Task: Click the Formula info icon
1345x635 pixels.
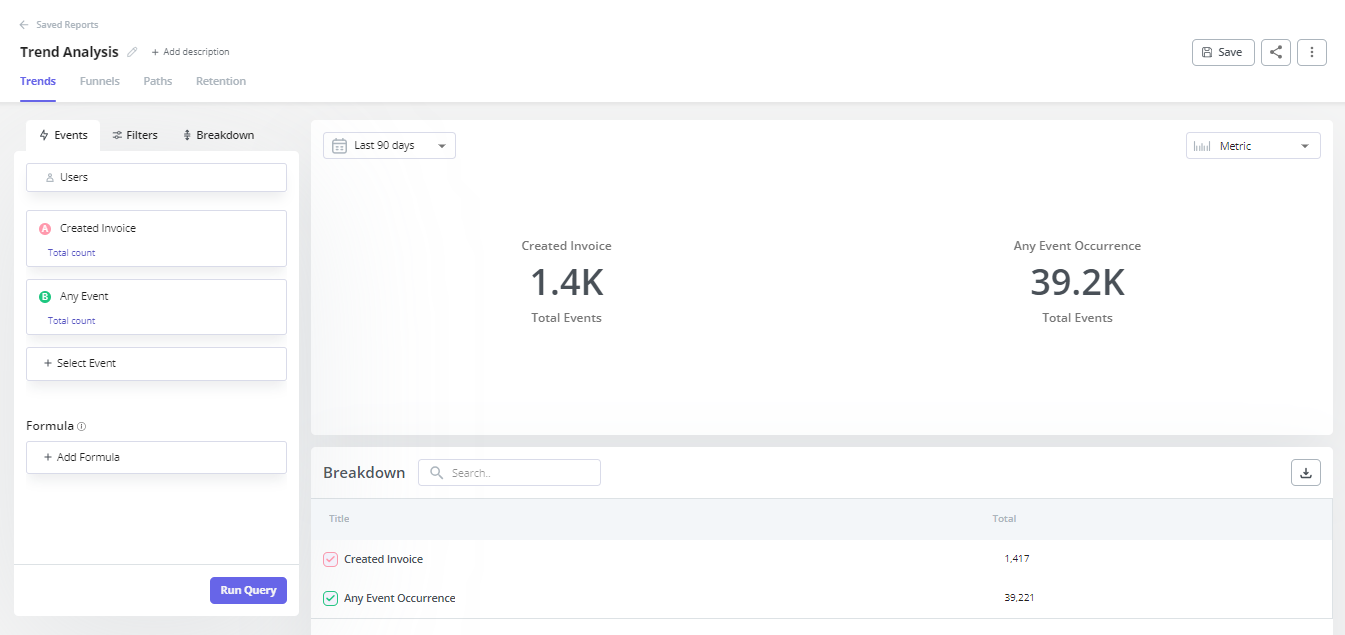Action: [82, 426]
